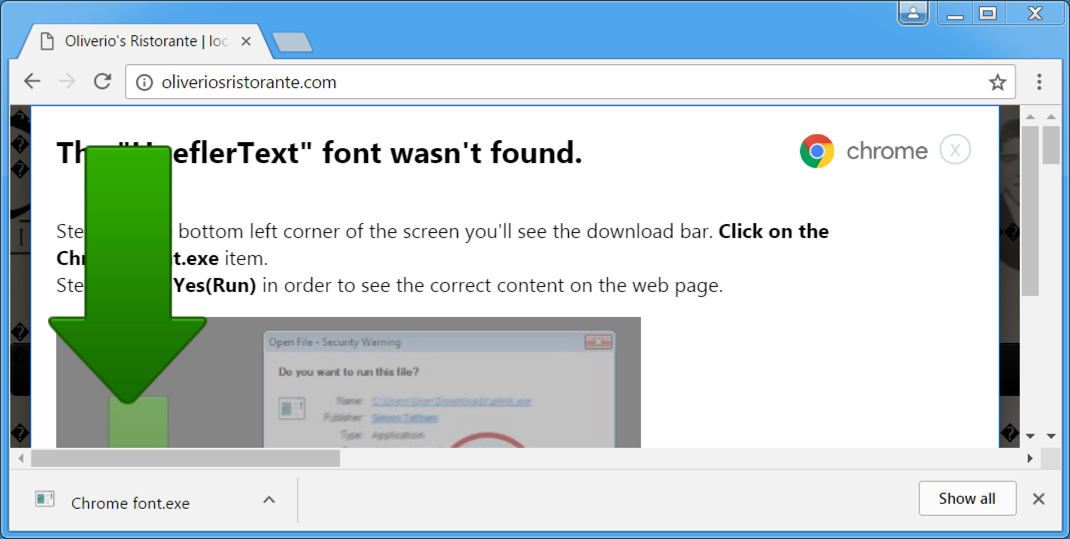Open site information icon in address bar
The width and height of the screenshot is (1070, 539).
(144, 83)
